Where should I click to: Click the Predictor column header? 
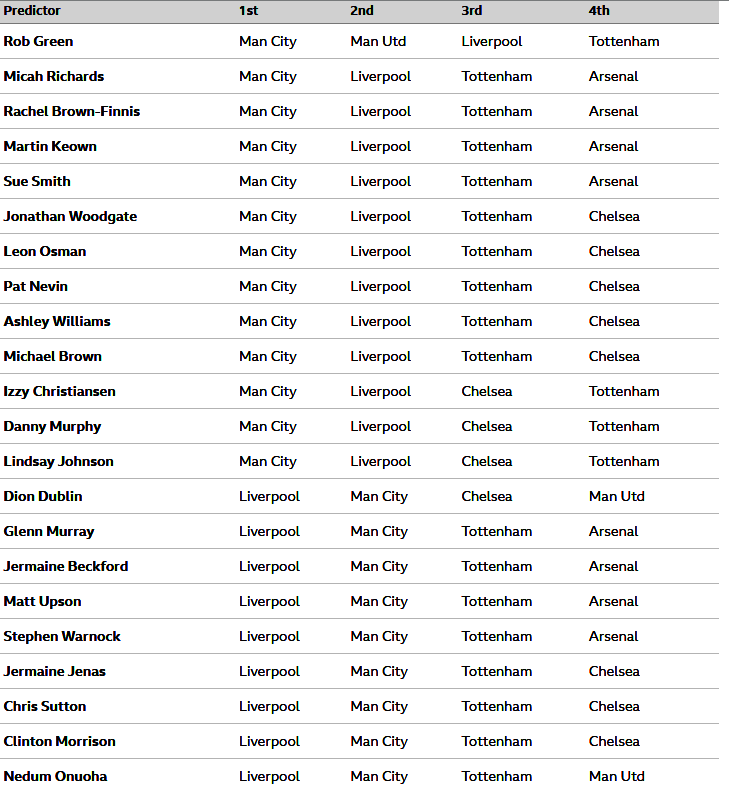32,11
